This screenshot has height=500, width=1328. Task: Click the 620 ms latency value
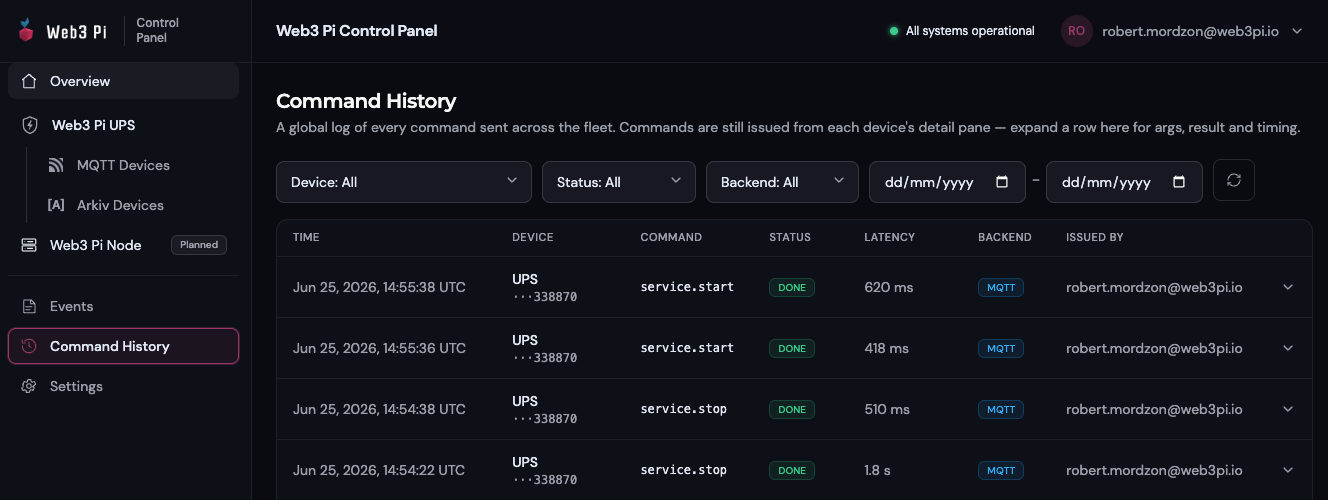(x=889, y=287)
